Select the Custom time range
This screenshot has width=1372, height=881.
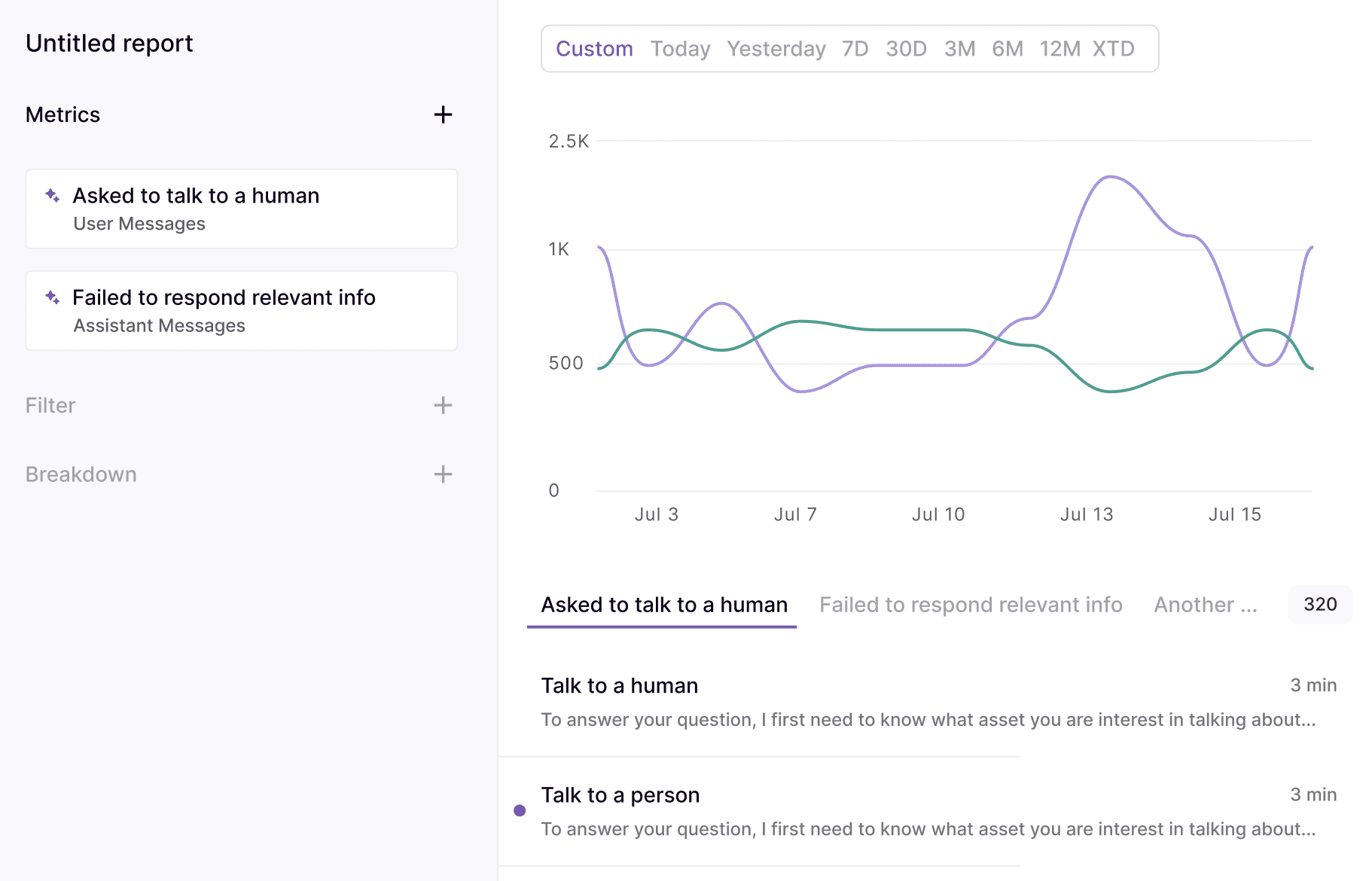594,48
